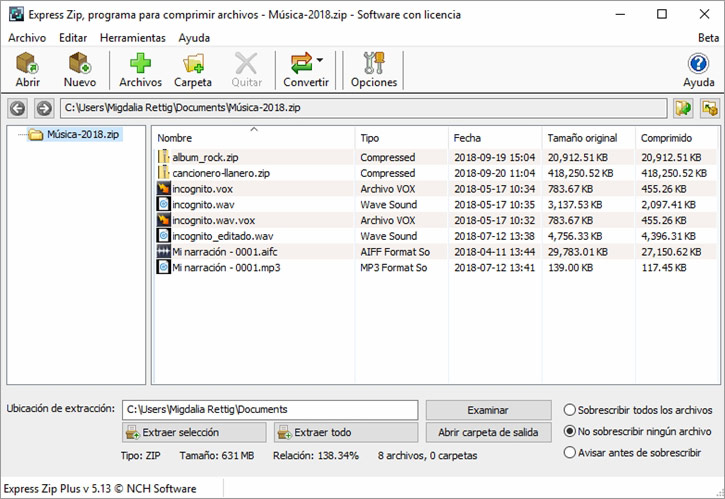The height and width of the screenshot is (499, 725).
Task: Select the incognito_editado.wav file name
Action: point(223,236)
